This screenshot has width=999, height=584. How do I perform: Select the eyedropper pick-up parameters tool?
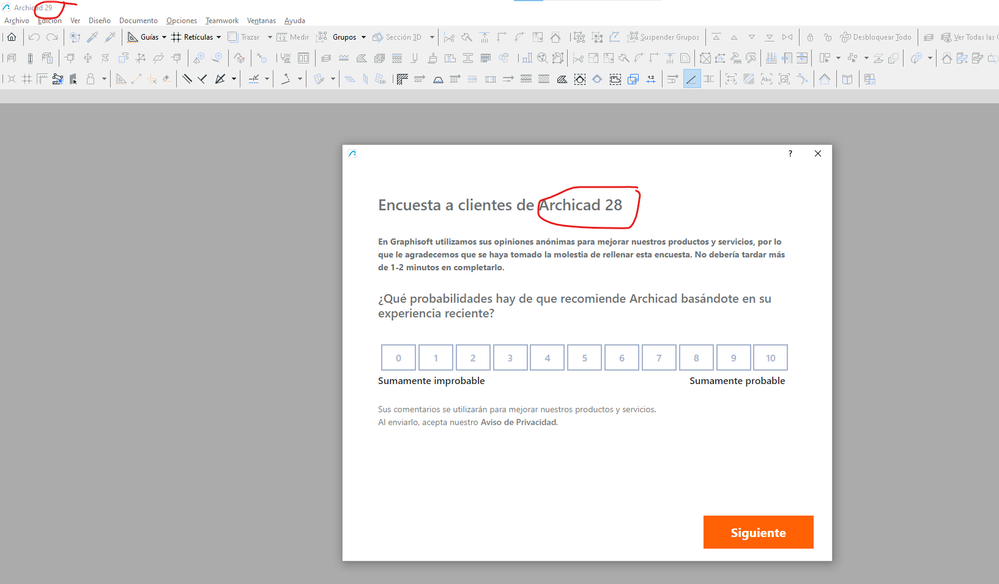pyautogui.click(x=92, y=37)
